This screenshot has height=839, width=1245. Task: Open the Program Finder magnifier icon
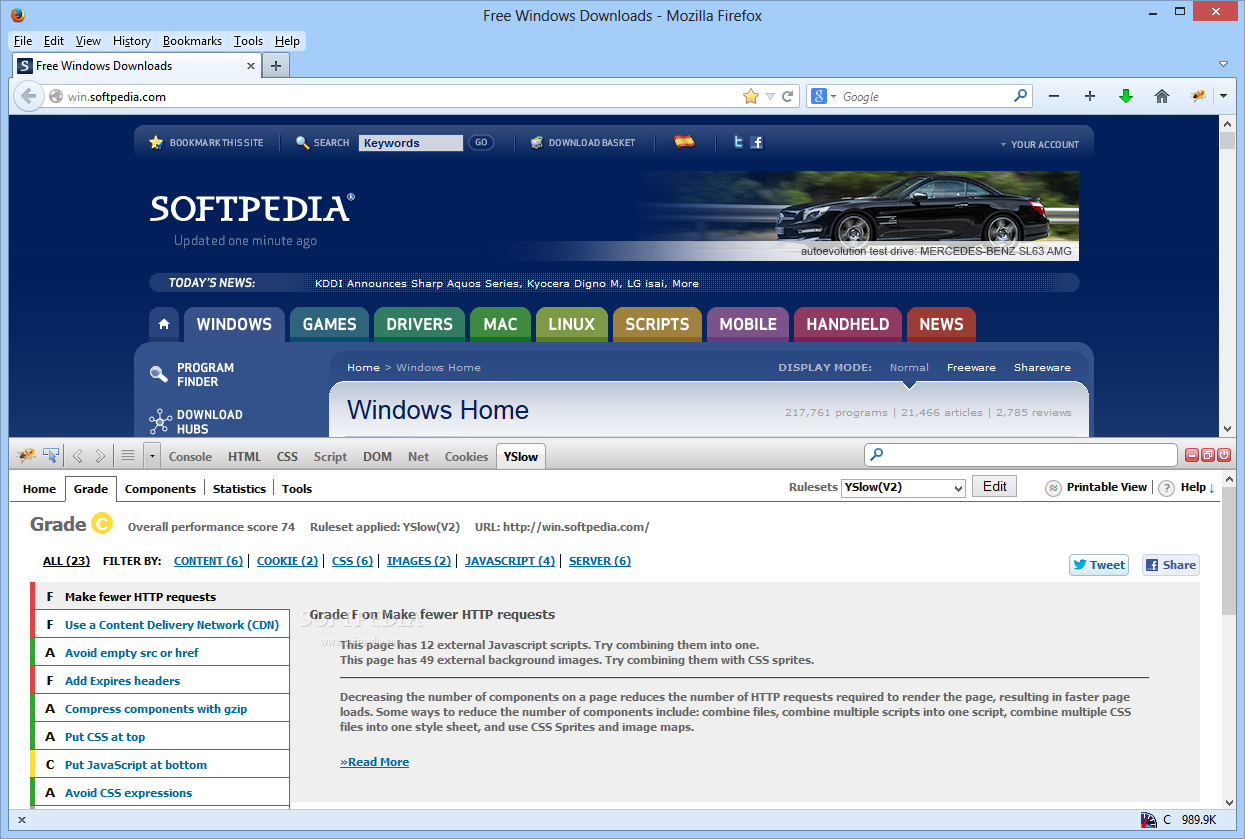tap(159, 374)
